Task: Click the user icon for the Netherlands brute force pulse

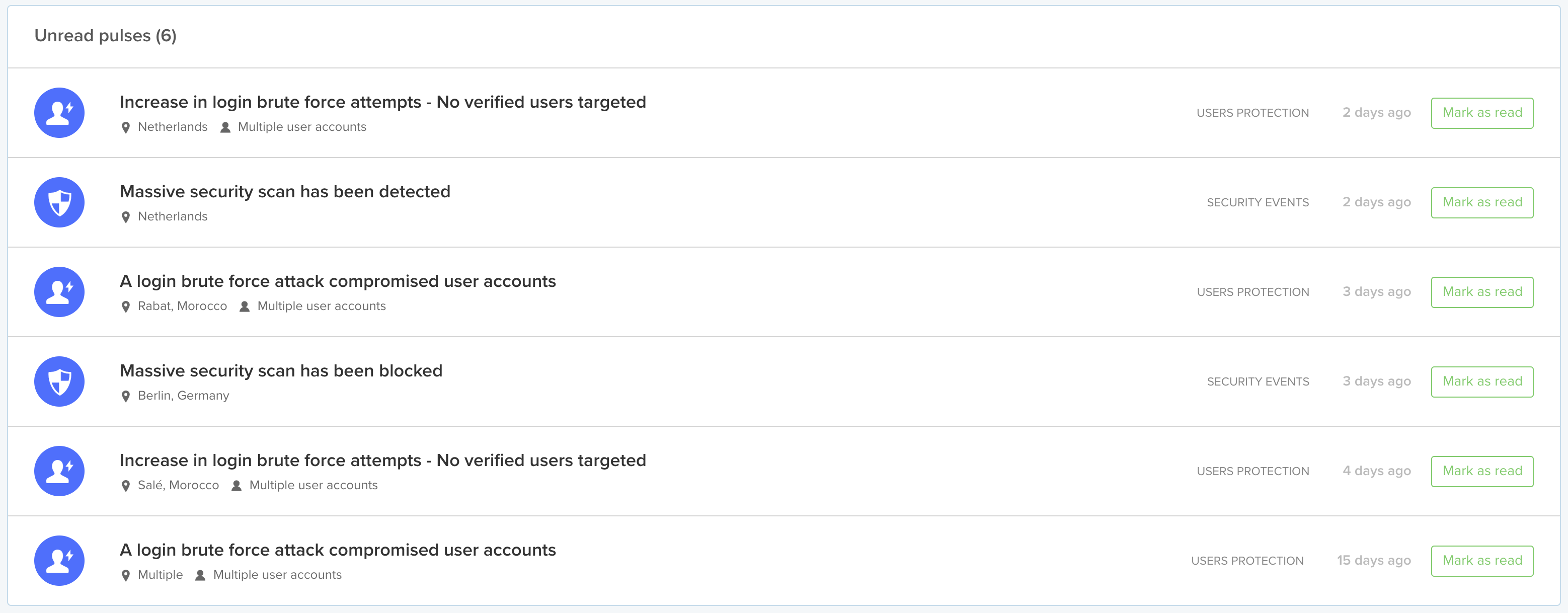Action: point(59,113)
